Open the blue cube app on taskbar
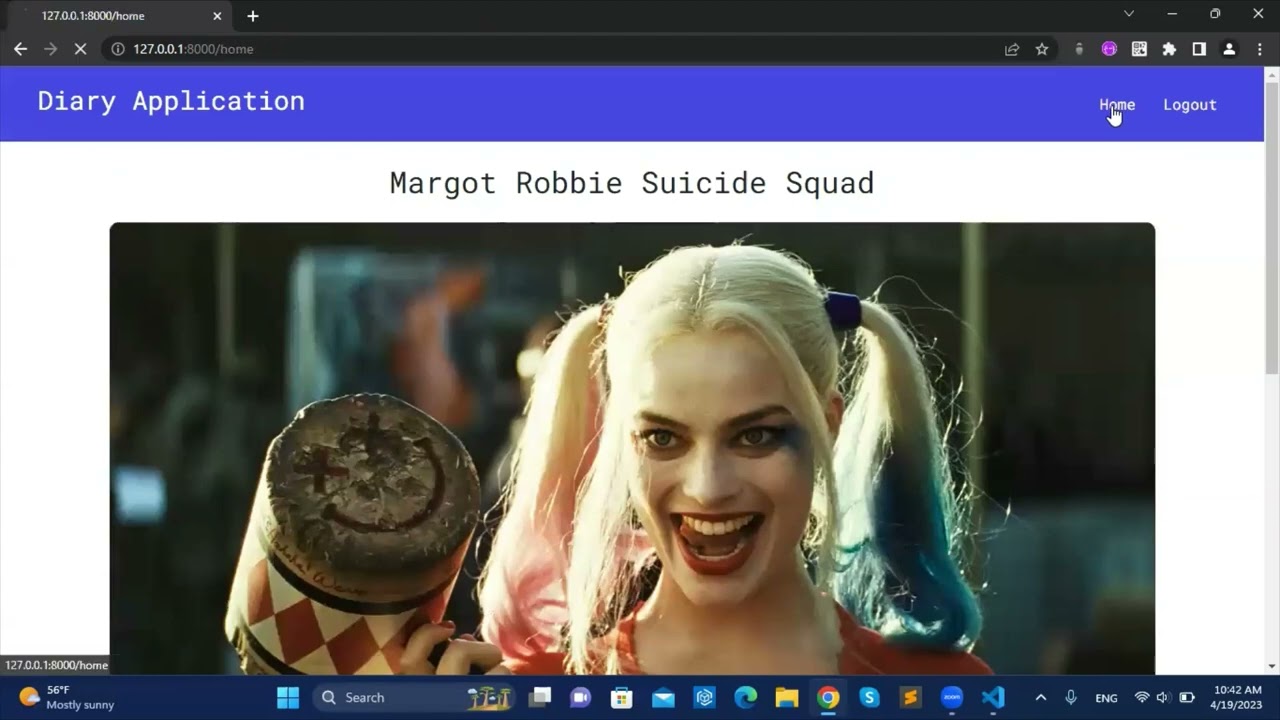The width and height of the screenshot is (1280, 720). (704, 697)
